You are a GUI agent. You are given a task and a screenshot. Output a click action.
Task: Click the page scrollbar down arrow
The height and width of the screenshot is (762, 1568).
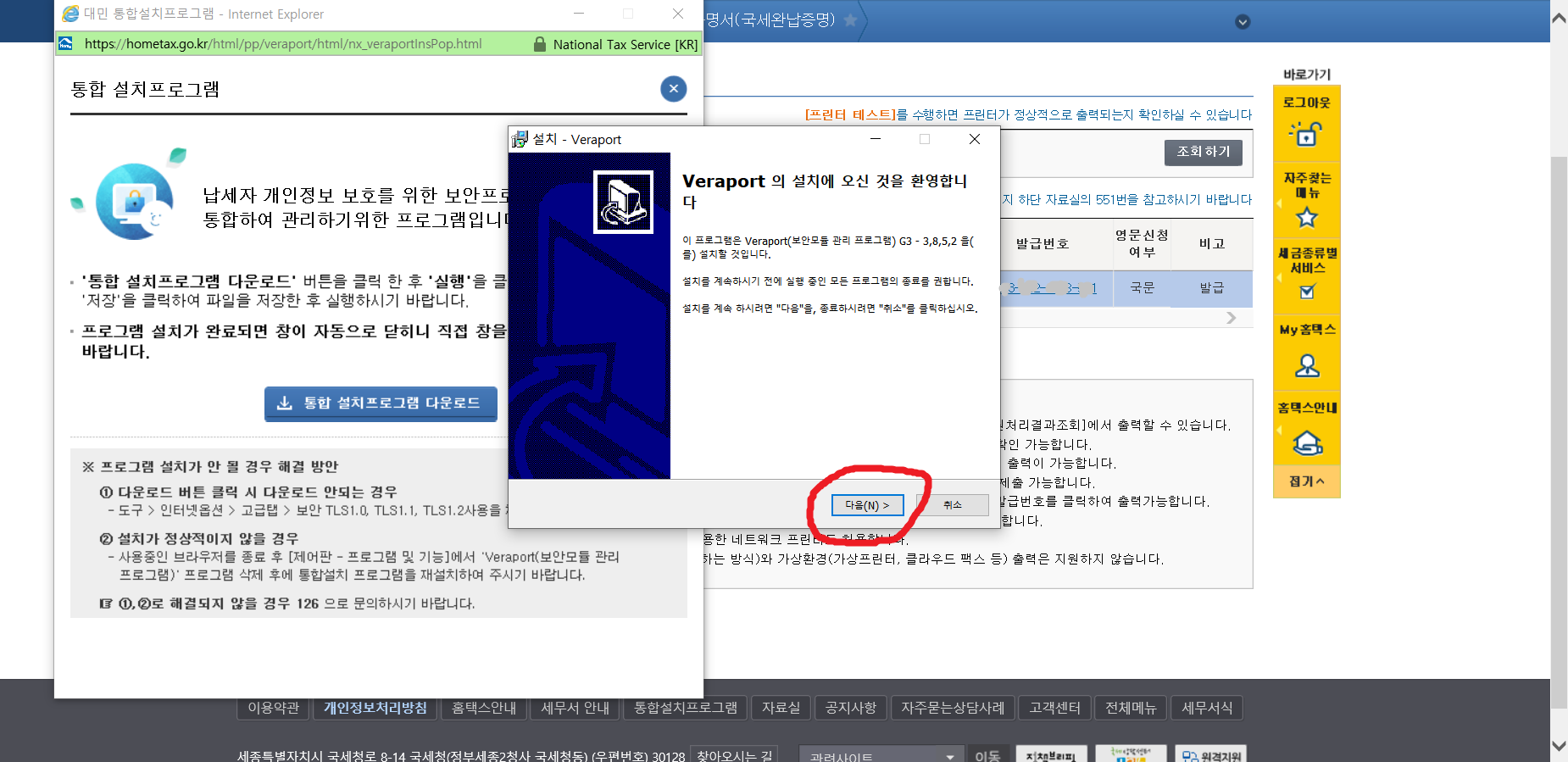[1559, 746]
